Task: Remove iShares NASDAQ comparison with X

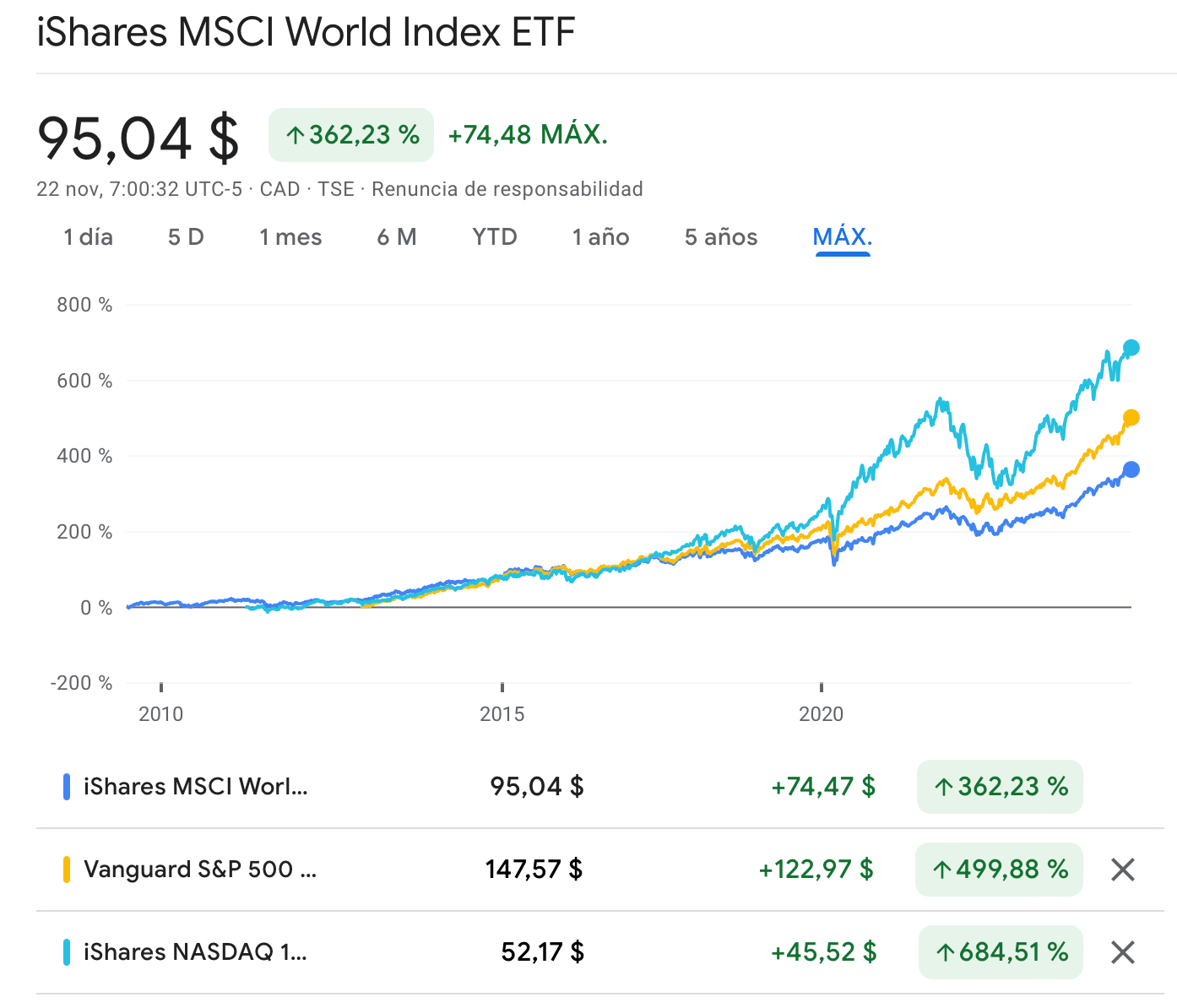Action: pyautogui.click(x=1122, y=952)
